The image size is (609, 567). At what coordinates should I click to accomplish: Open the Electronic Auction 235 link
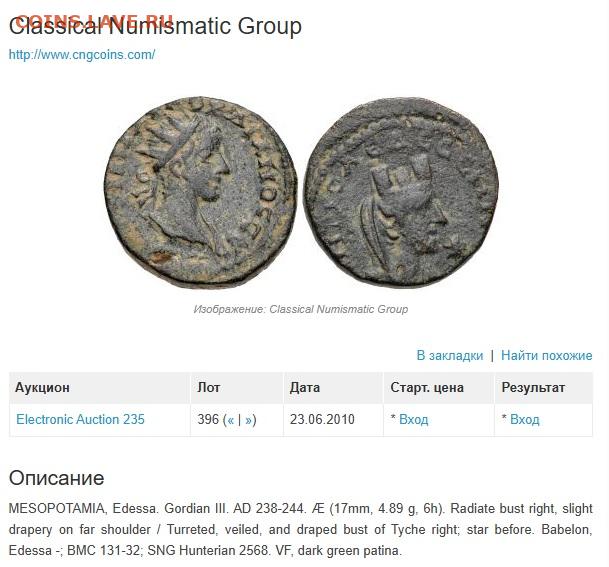pos(80,419)
